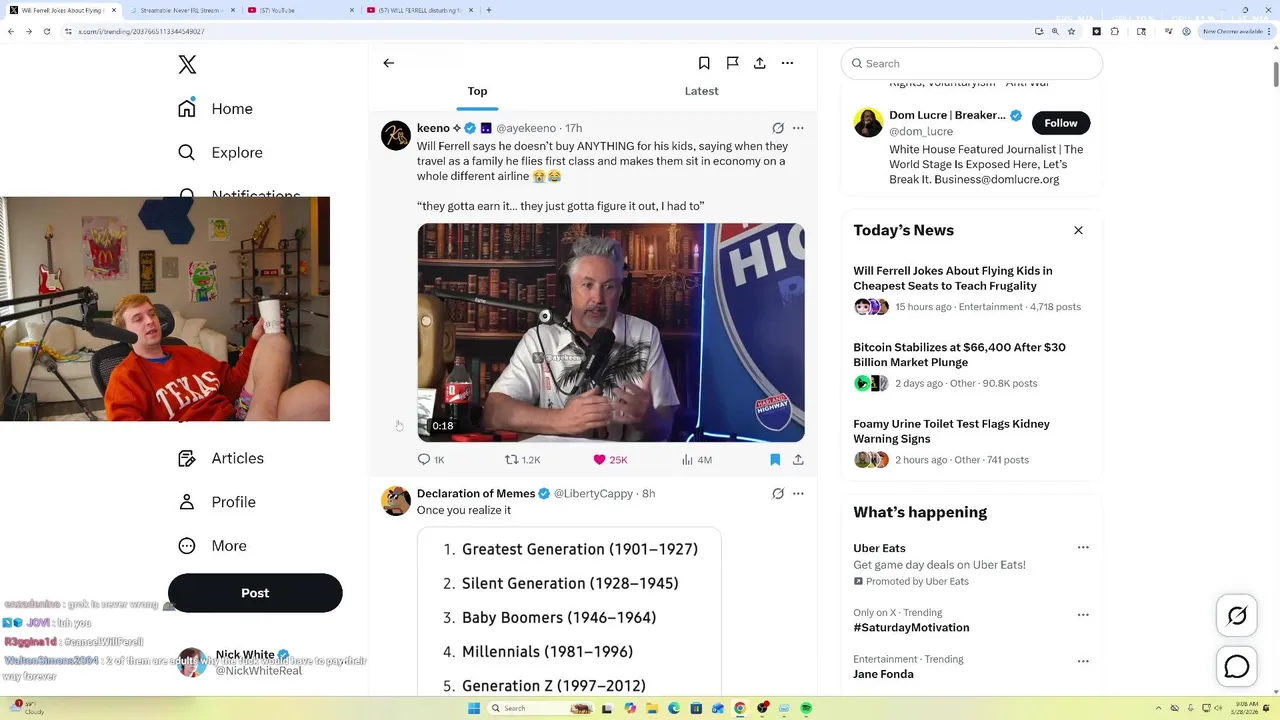This screenshot has height=720, width=1280.
Task: Open the three-dot menu on keeno's post
Action: click(798, 128)
